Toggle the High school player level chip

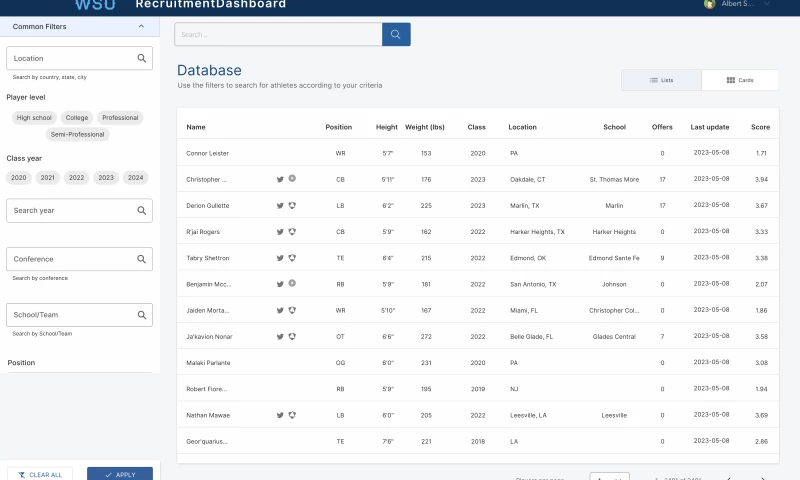tap(34, 118)
